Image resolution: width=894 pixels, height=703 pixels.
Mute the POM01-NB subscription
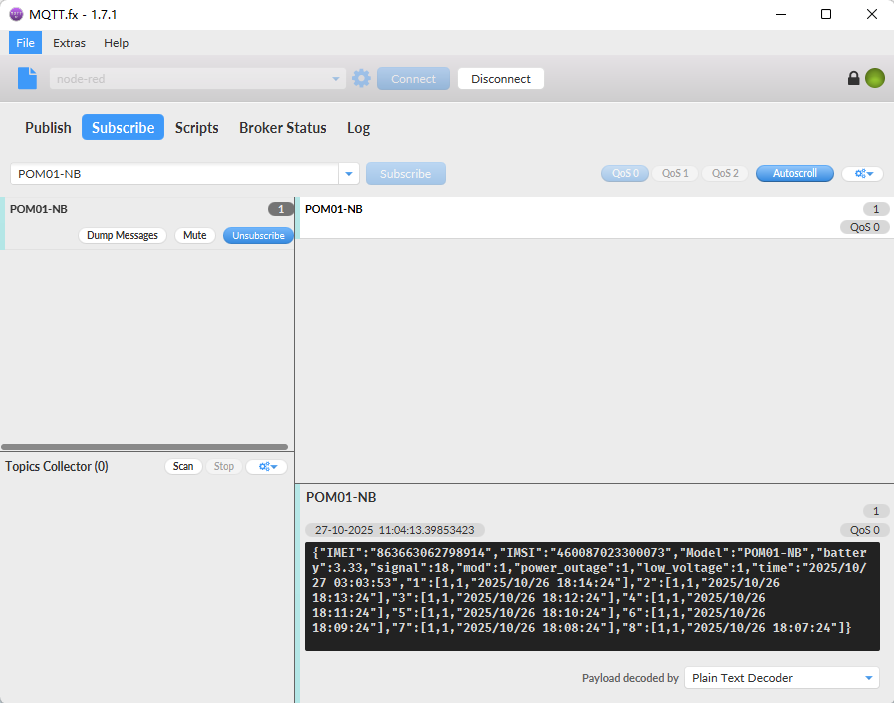tap(194, 235)
